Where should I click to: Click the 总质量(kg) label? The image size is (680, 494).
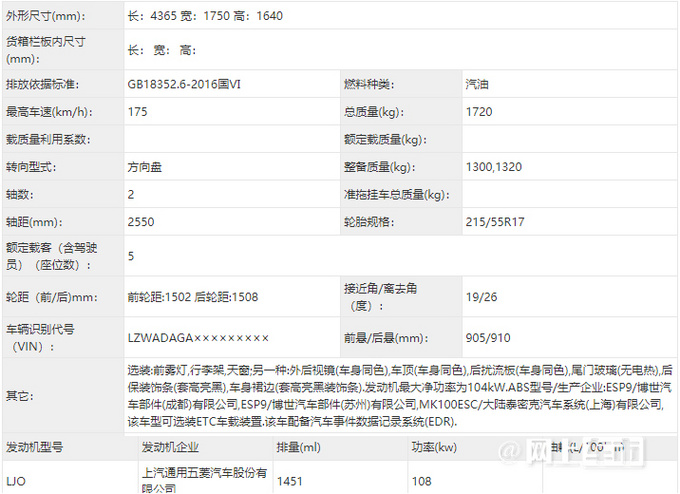click(x=374, y=112)
